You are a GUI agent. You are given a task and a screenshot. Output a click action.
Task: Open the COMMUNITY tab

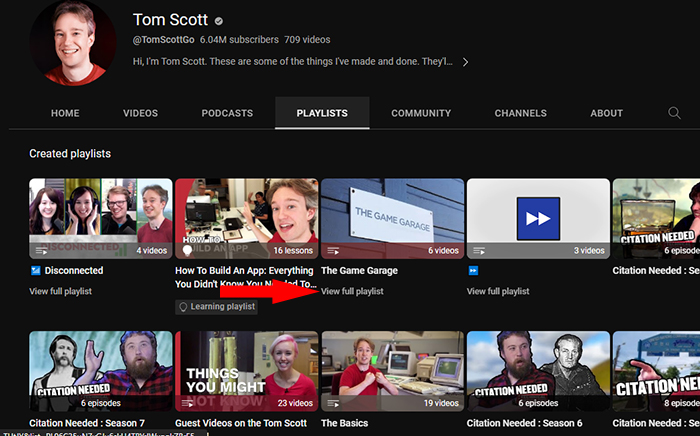click(x=421, y=113)
